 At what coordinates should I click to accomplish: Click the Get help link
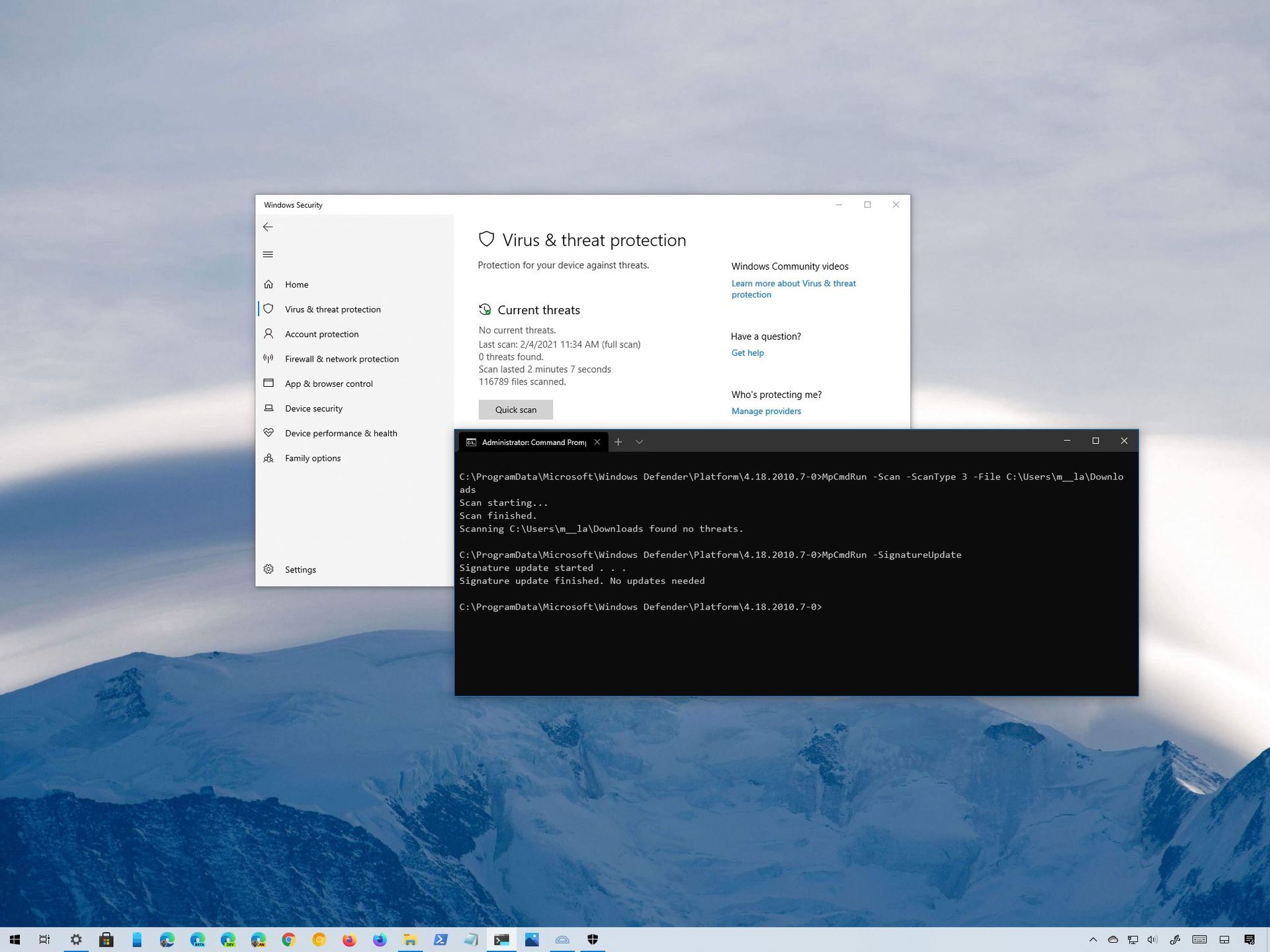(747, 352)
